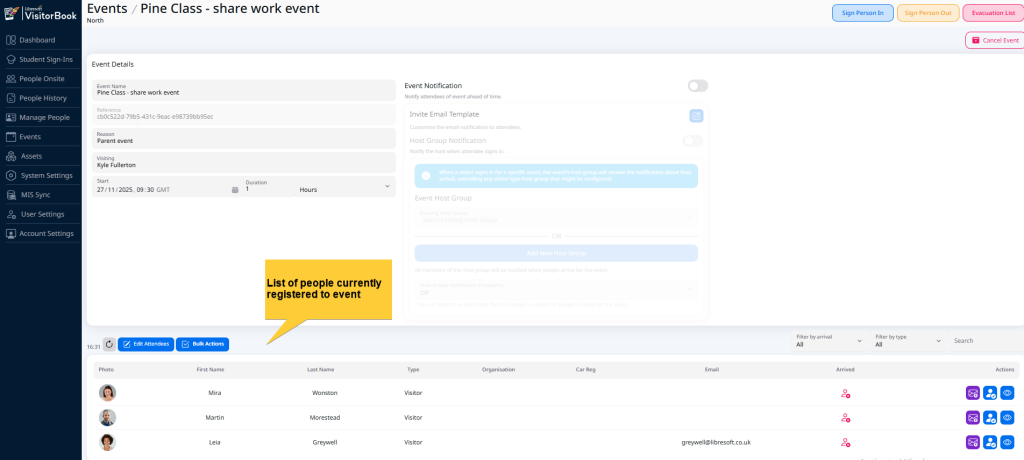
Task: Toggle Host Group Notification switch
Action: coord(692,141)
